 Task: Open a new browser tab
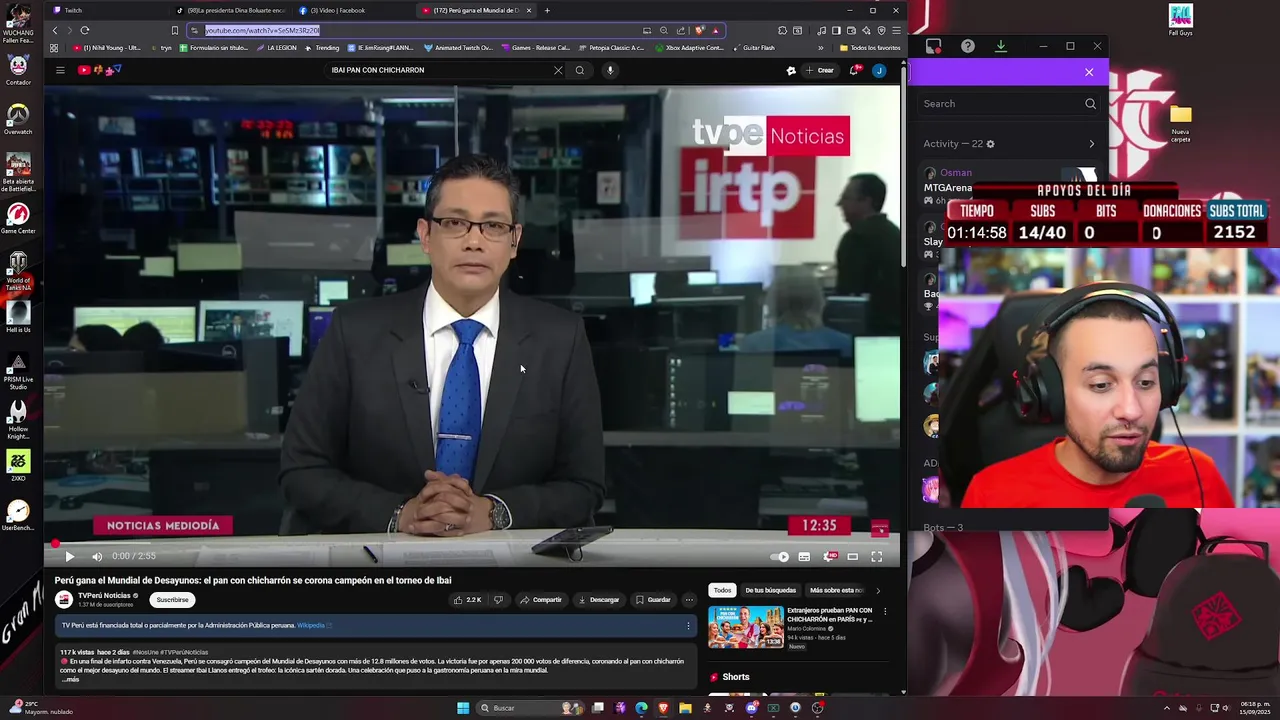click(547, 10)
